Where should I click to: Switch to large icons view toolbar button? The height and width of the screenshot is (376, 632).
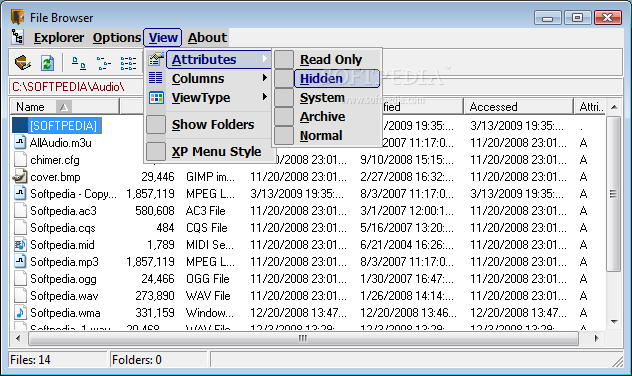[79, 63]
